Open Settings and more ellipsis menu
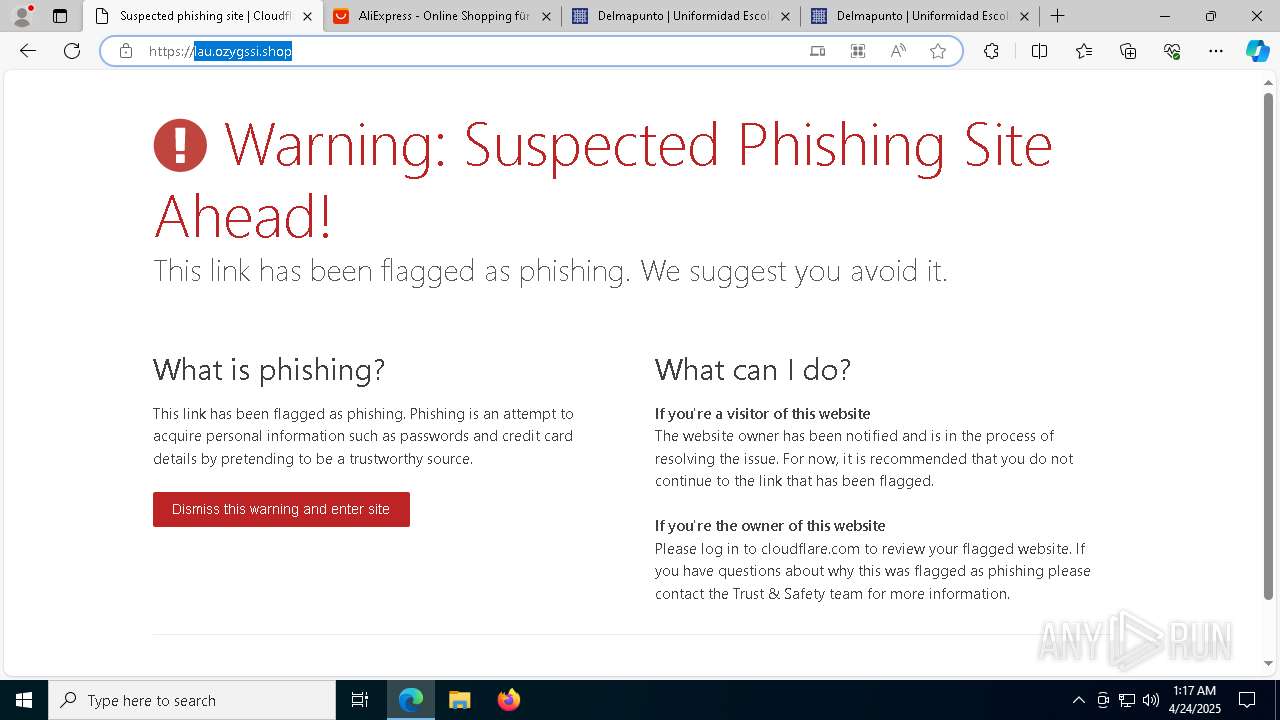Viewport: 1280px width, 720px height. point(1216,51)
